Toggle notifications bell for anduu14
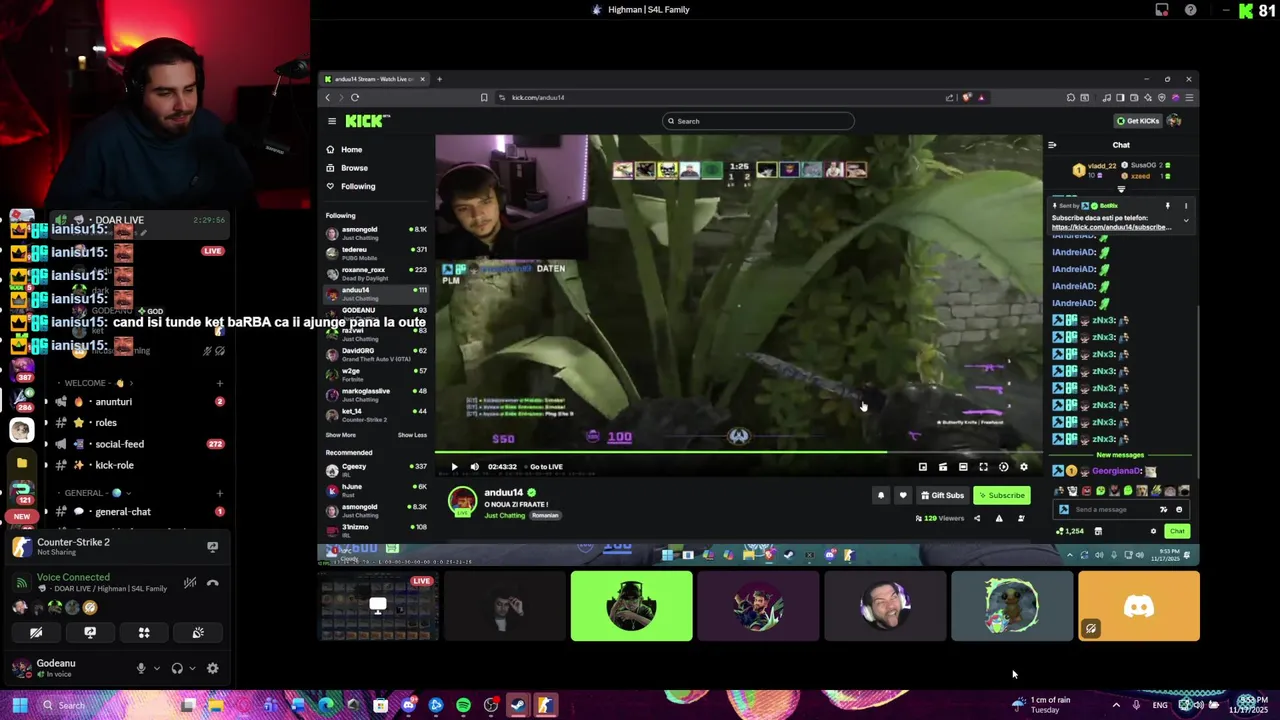This screenshot has height=720, width=1280. 881,495
